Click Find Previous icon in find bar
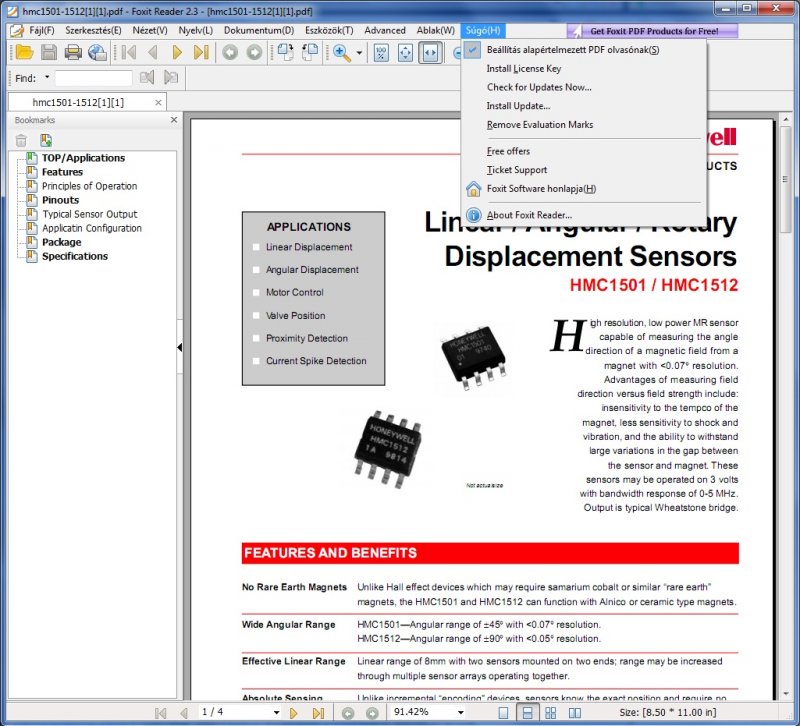Image resolution: width=800 pixels, height=726 pixels. (147, 78)
